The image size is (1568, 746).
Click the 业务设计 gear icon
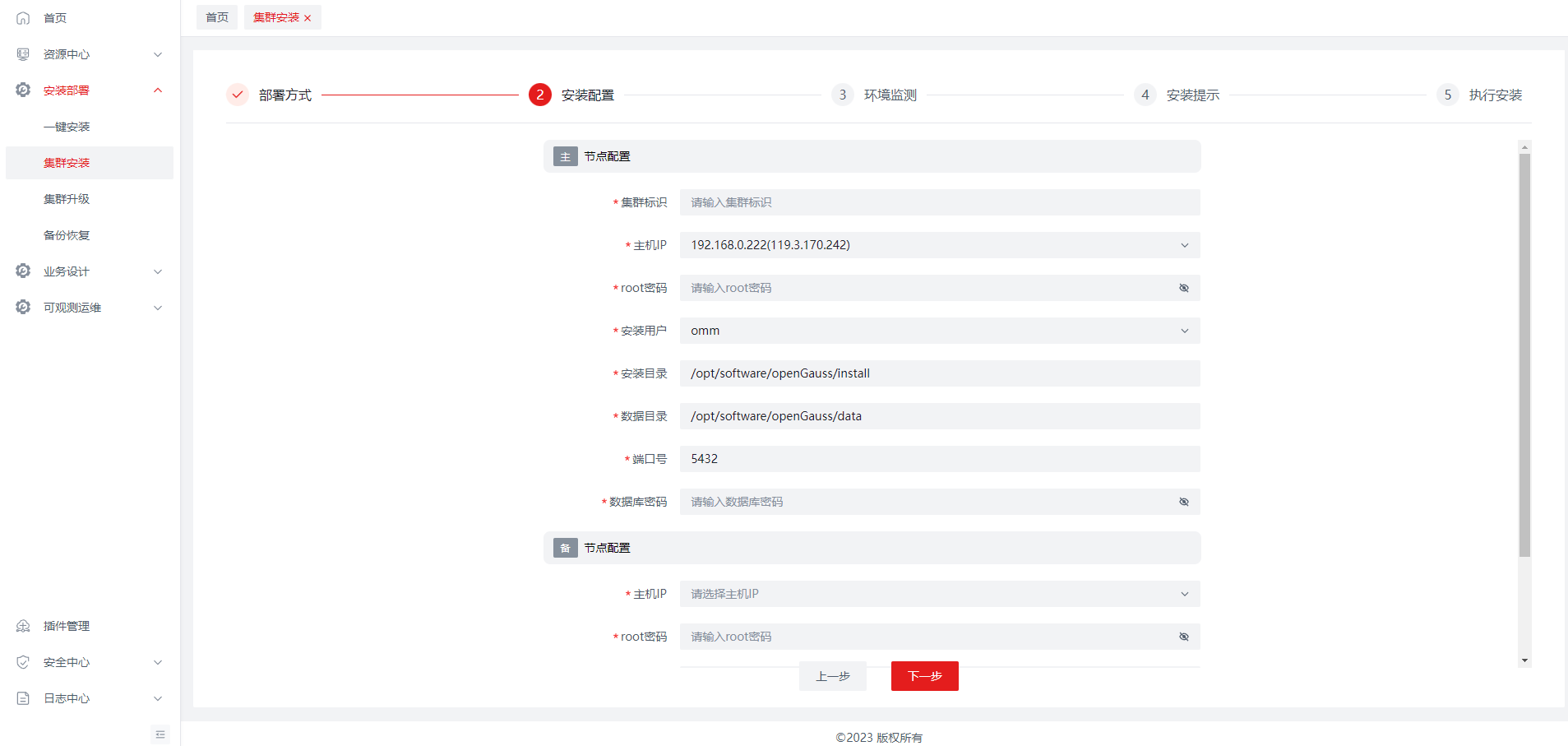click(x=23, y=271)
